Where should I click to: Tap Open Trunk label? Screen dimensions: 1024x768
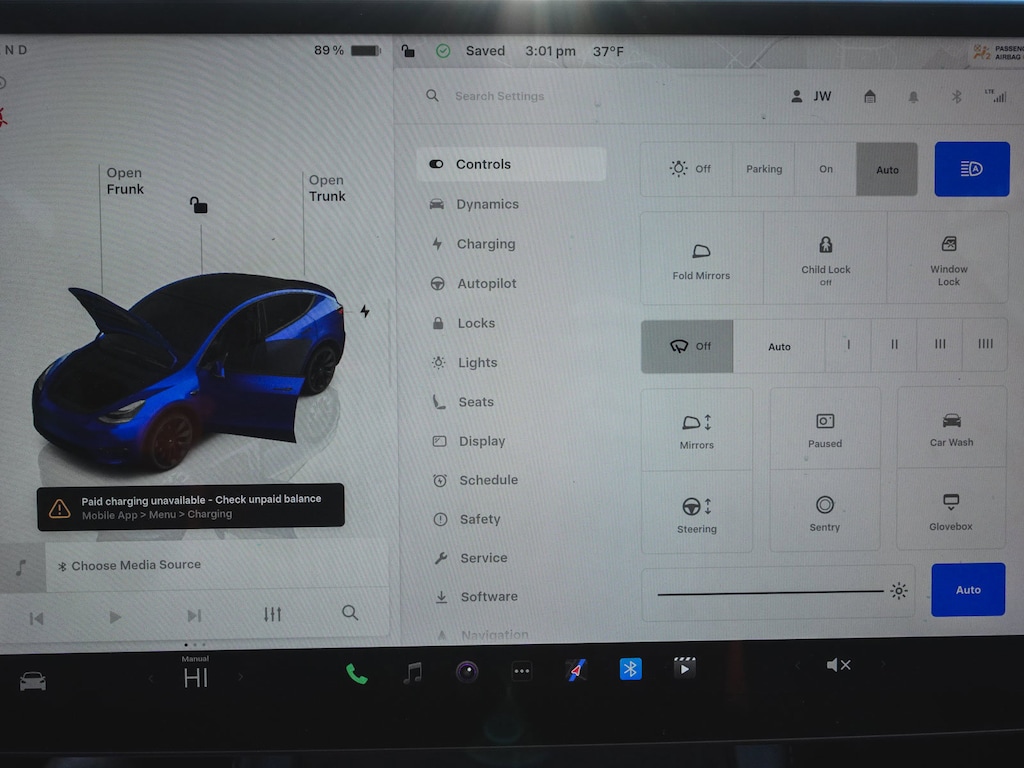[x=326, y=188]
